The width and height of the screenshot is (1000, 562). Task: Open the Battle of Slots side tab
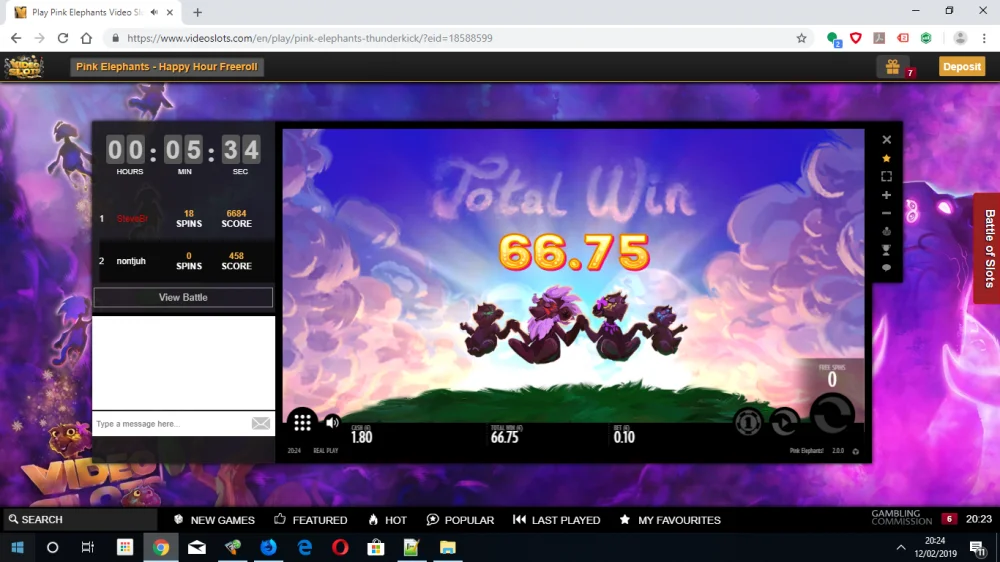(x=988, y=248)
